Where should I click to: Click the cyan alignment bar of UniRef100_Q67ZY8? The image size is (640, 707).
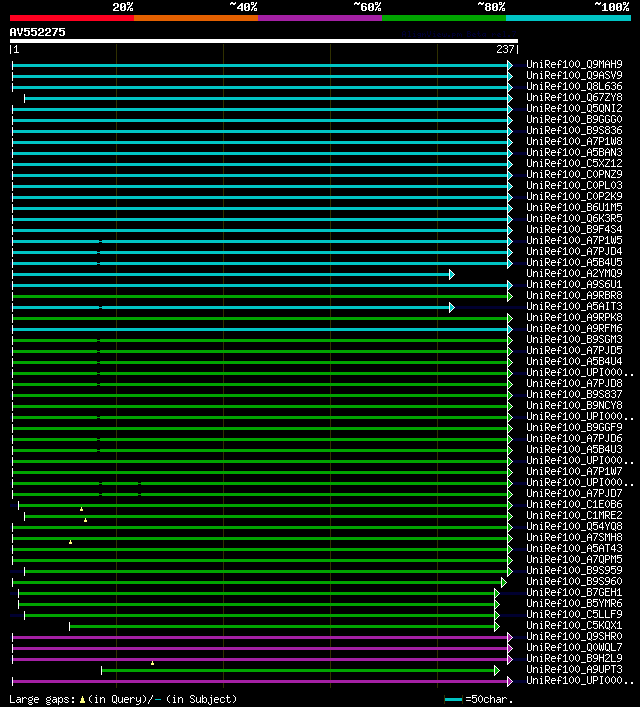pyautogui.click(x=266, y=98)
